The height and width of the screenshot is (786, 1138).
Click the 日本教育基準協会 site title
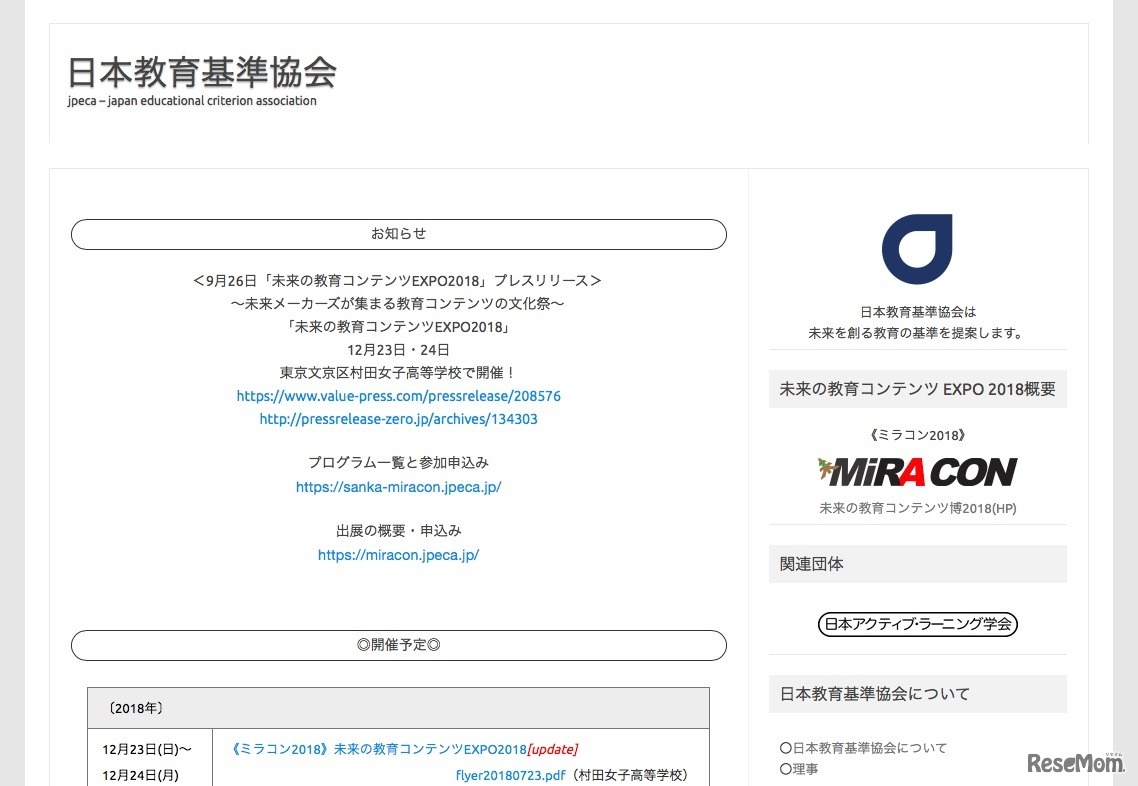202,72
